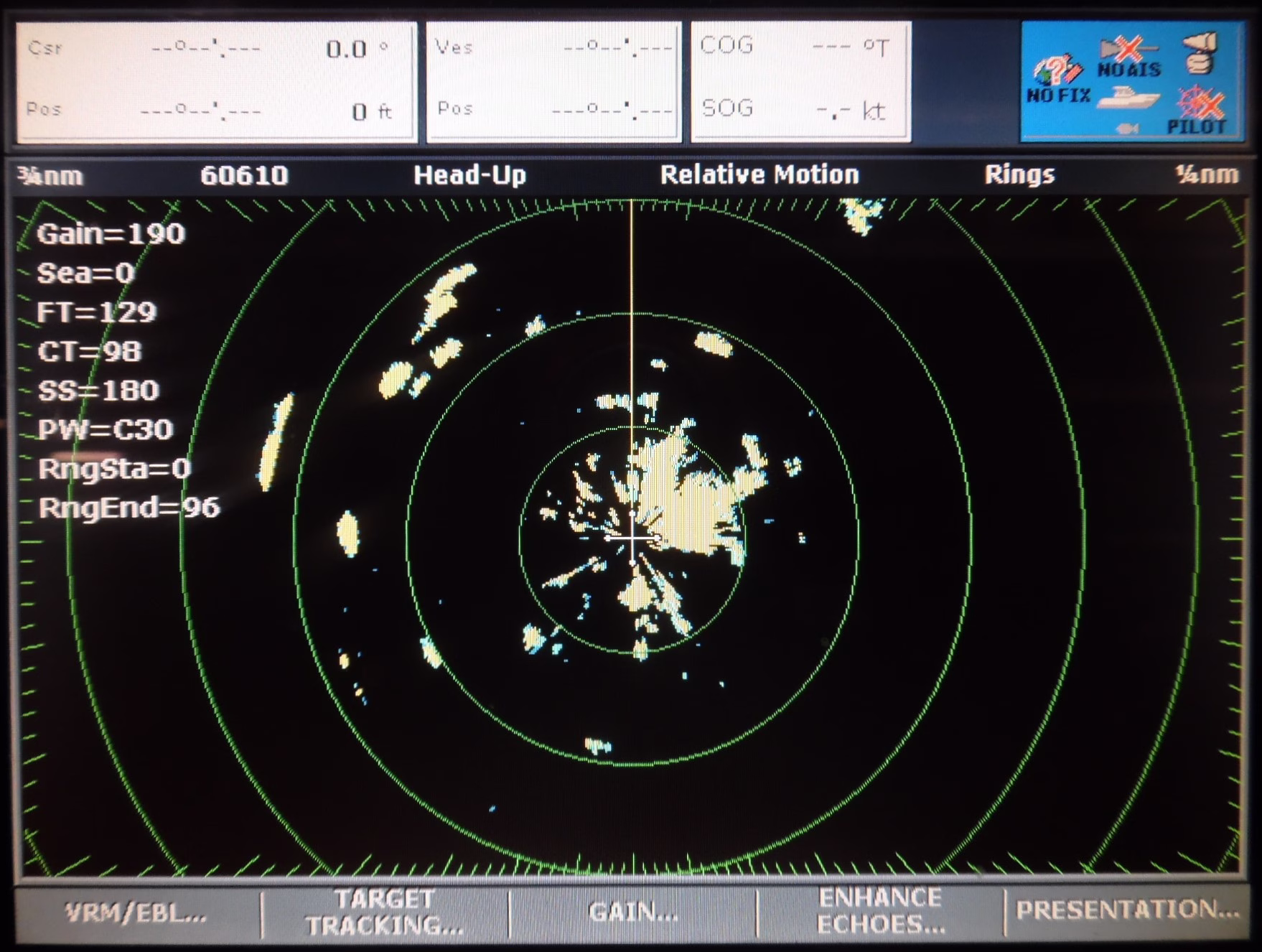Click the ¼nm ring spacing indicator
1262x952 pixels.
tap(1206, 174)
